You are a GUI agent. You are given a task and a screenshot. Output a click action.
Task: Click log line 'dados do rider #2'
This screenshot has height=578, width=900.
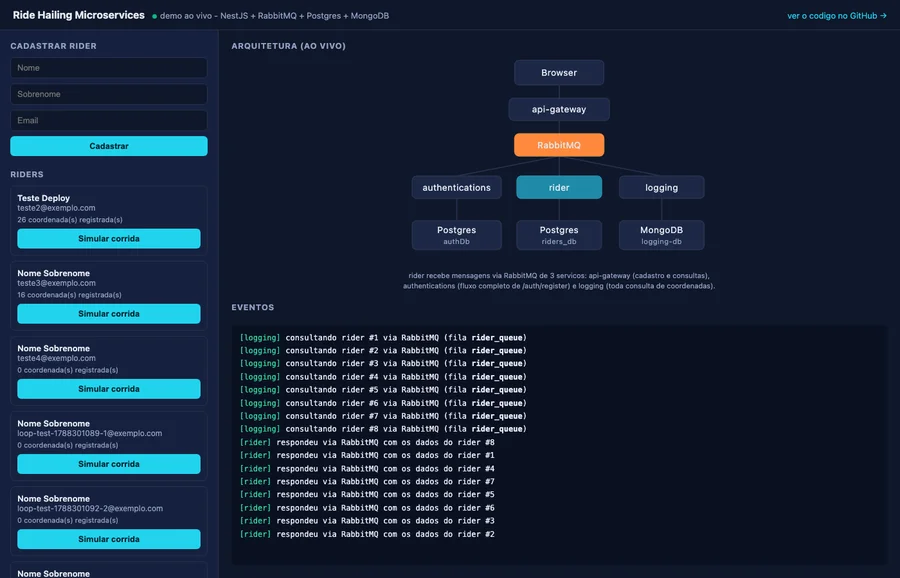(367, 534)
